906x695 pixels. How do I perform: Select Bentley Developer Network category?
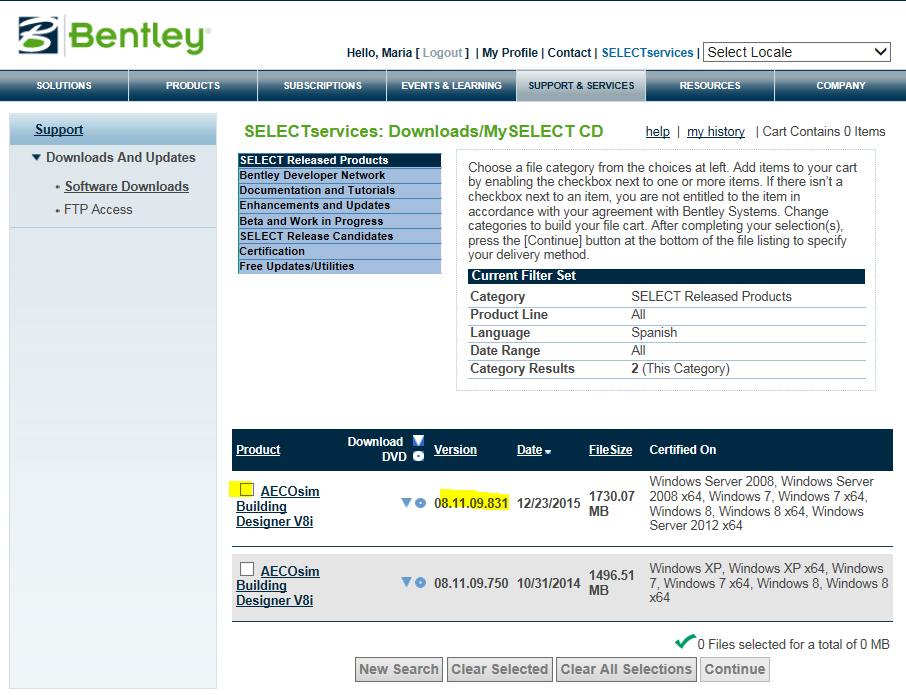(x=339, y=175)
